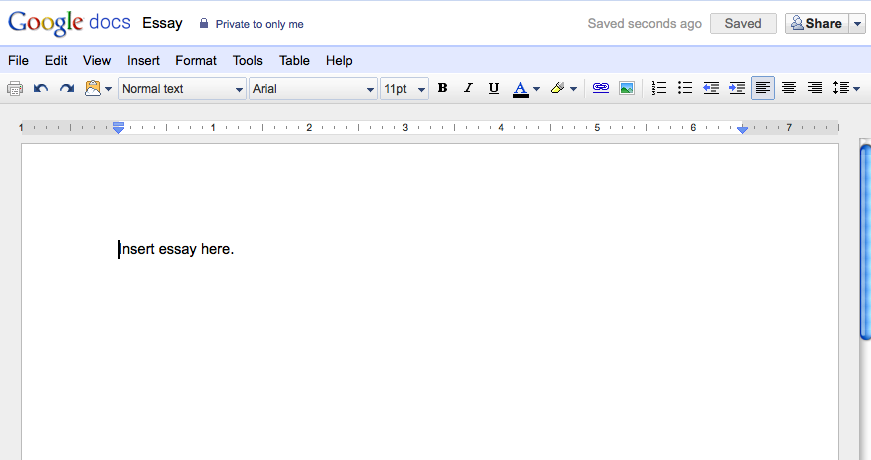The image size is (871, 460).
Task: Click the Private to only me link
Action: (259, 24)
